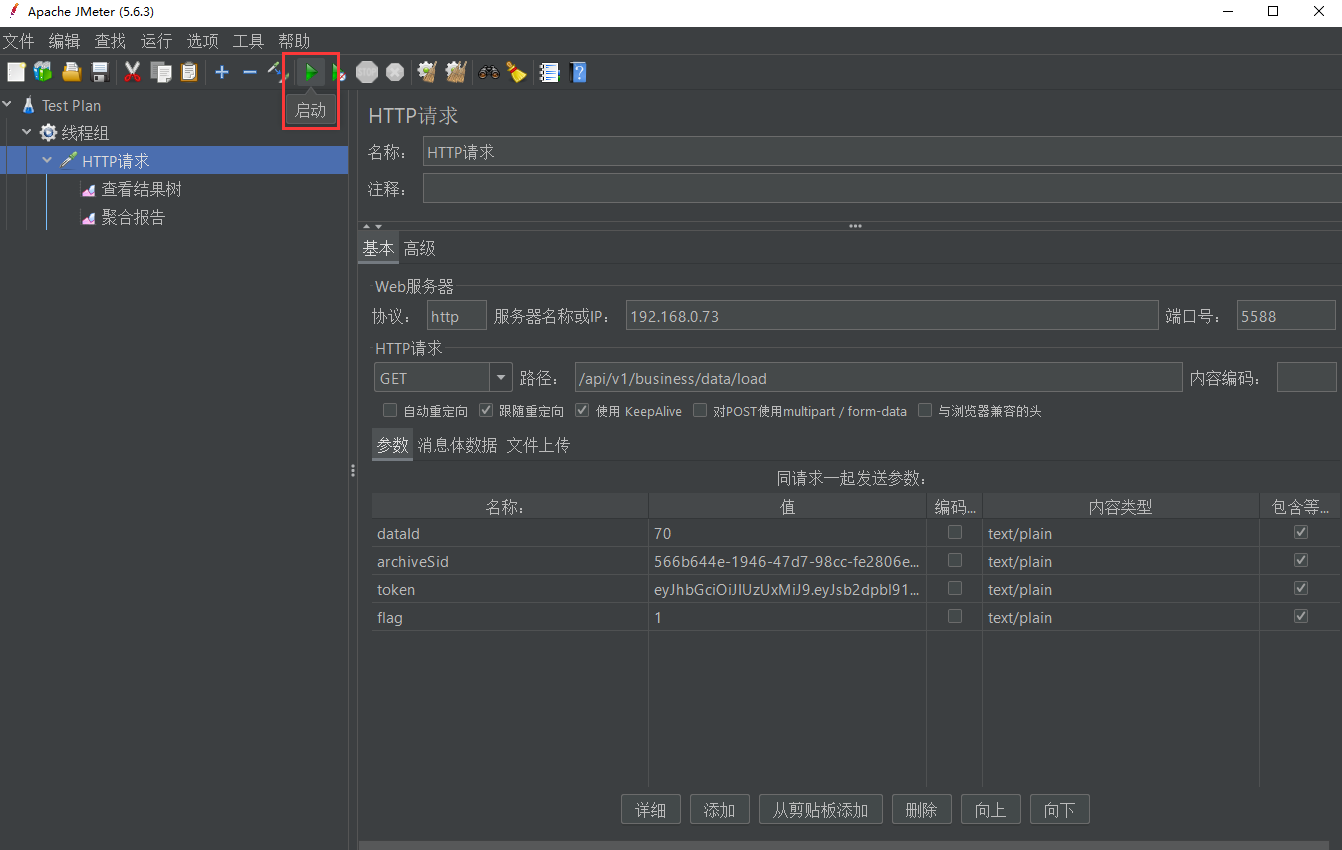
Task: Click the Clear All icon
Action: tap(456, 72)
